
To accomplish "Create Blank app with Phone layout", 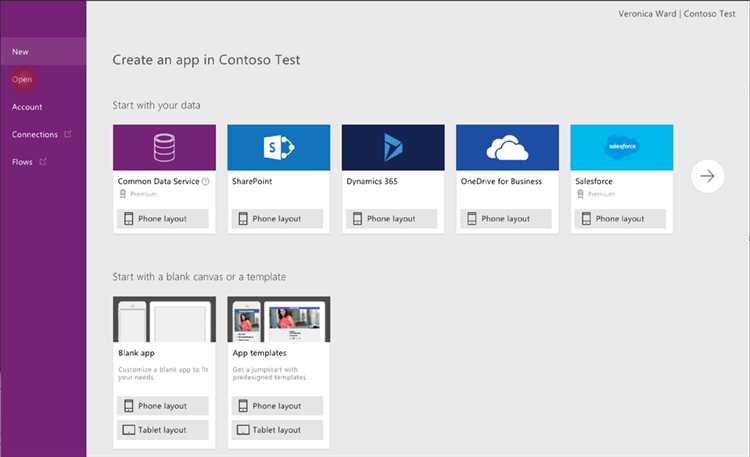I will pos(163,406).
